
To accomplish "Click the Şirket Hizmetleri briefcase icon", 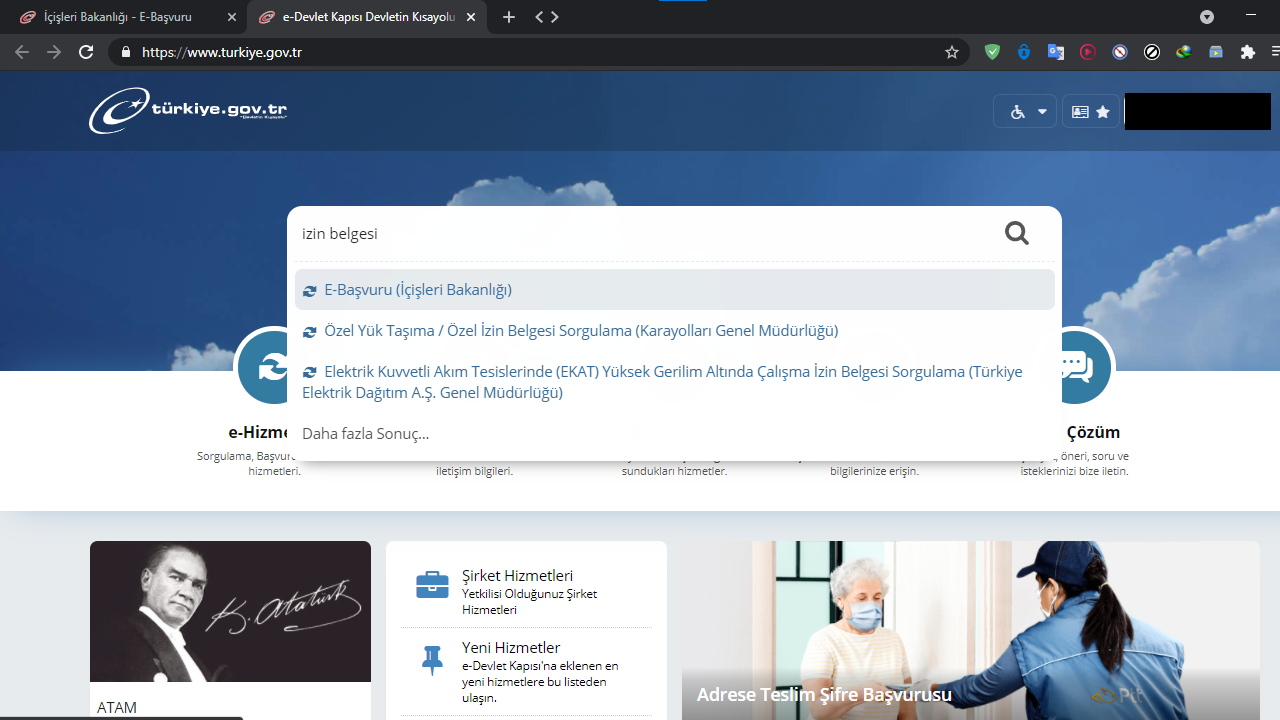I will pyautogui.click(x=432, y=585).
